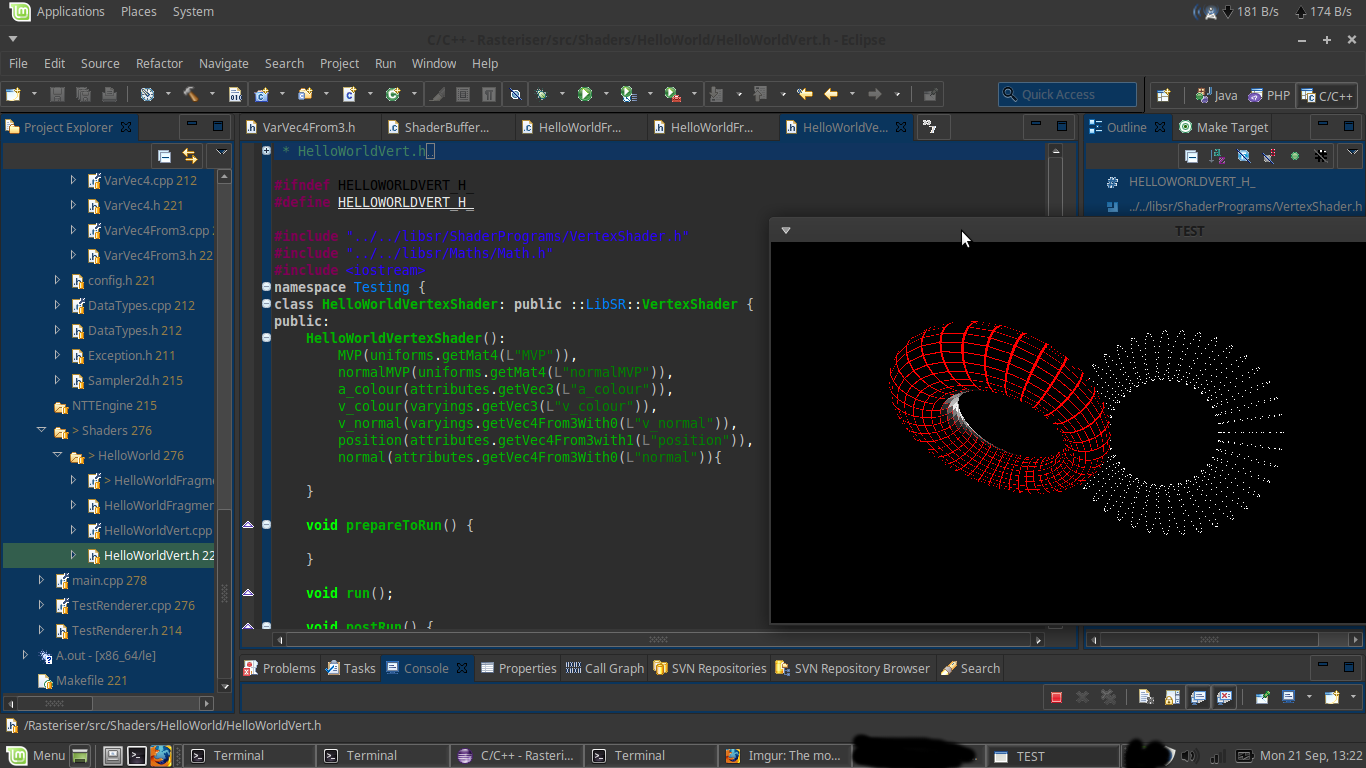Click Collapse All in Project Explorer
The width and height of the screenshot is (1366, 768).
(164, 156)
